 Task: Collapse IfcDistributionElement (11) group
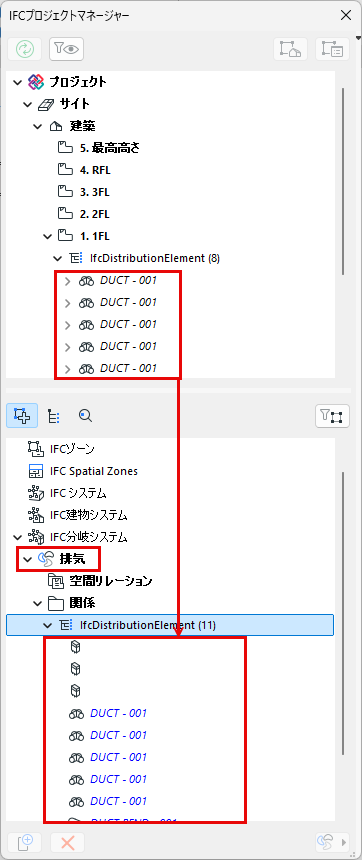(48, 625)
